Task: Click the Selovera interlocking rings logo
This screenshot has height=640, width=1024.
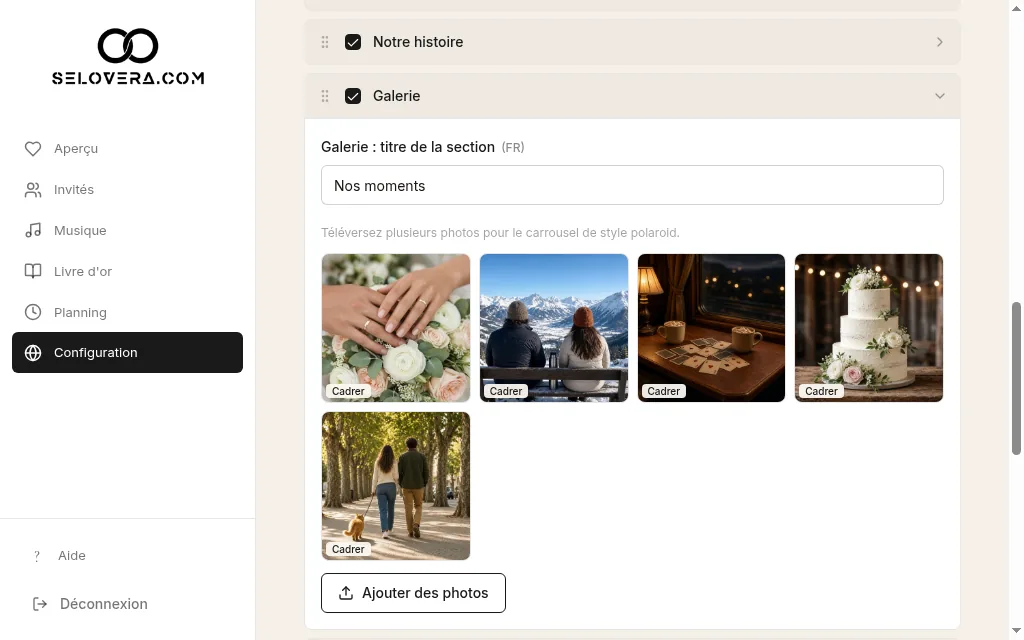Action: click(x=128, y=46)
